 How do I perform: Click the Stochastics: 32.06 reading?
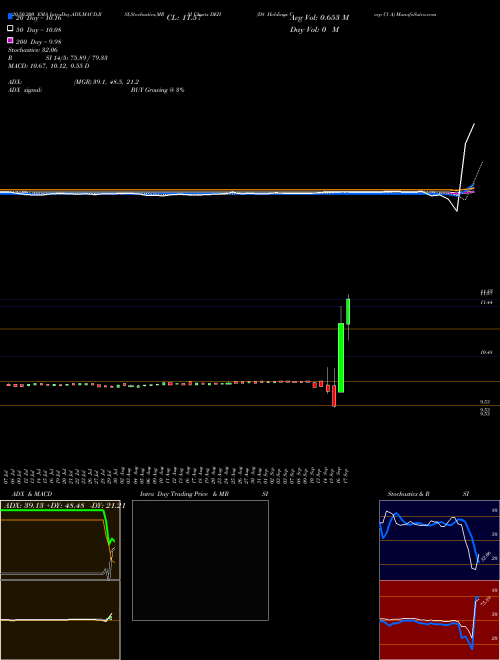33,50
